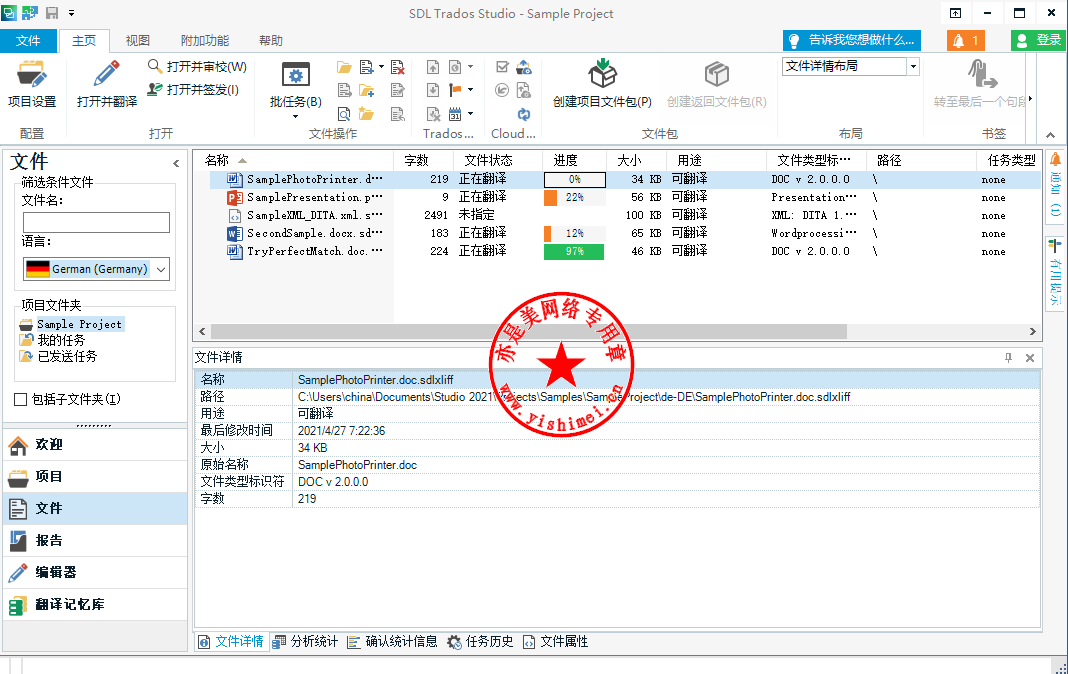Click the 97% progress bar of TryPerfectMatch
The image size is (1068, 674).
click(574, 252)
